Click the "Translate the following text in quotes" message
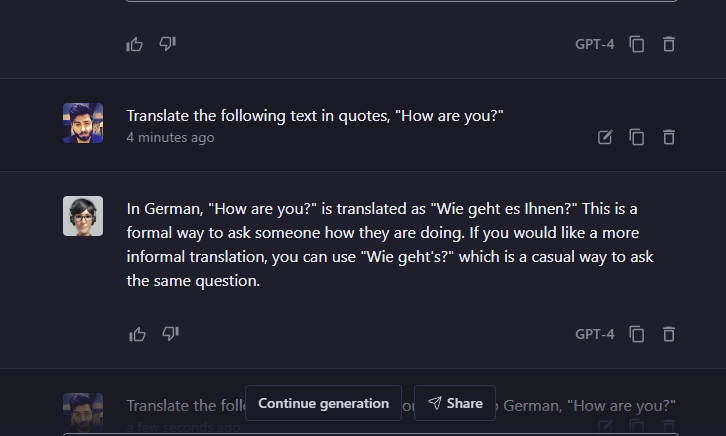This screenshot has height=436, width=726. (315, 115)
